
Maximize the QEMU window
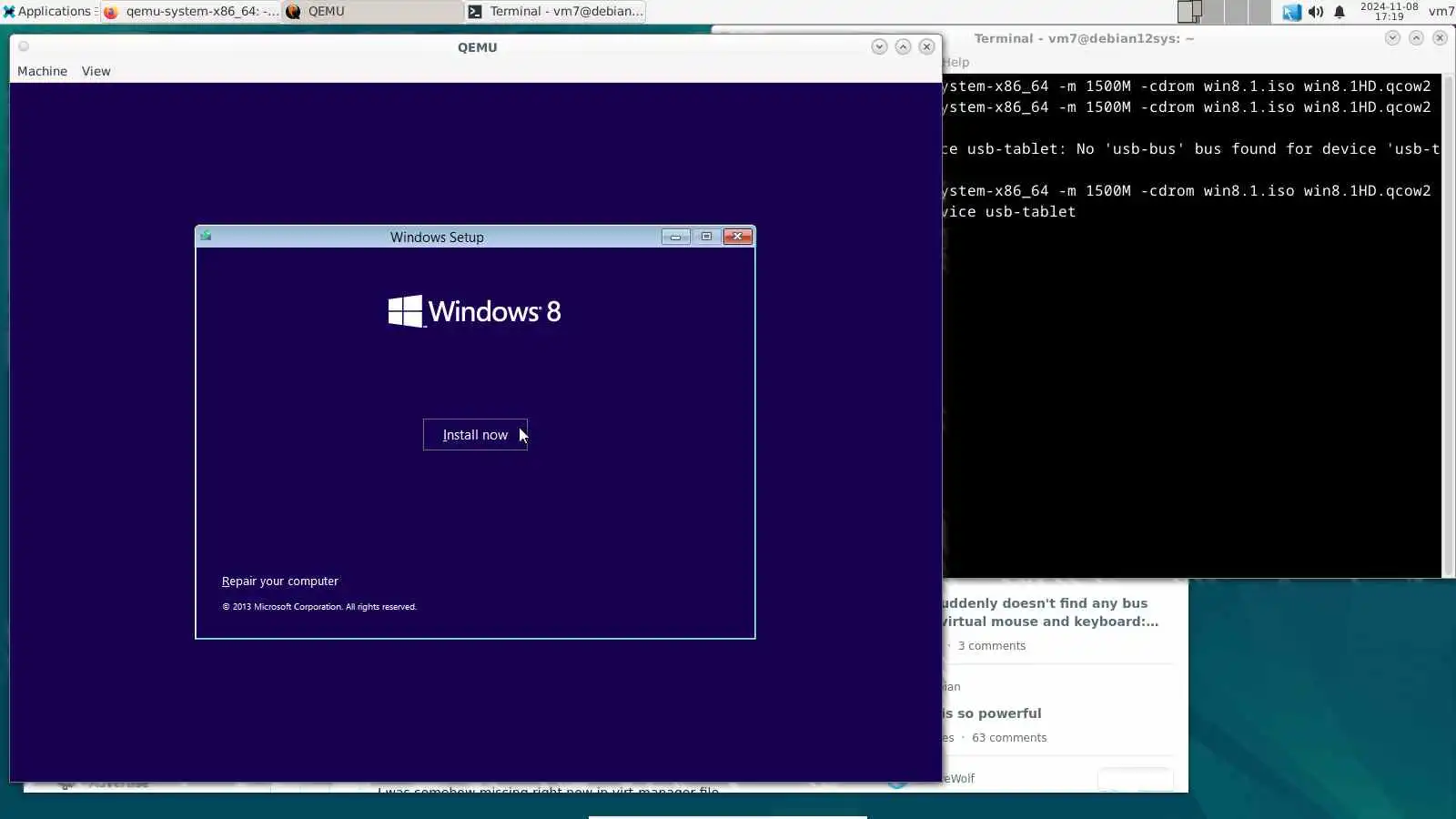point(903,46)
